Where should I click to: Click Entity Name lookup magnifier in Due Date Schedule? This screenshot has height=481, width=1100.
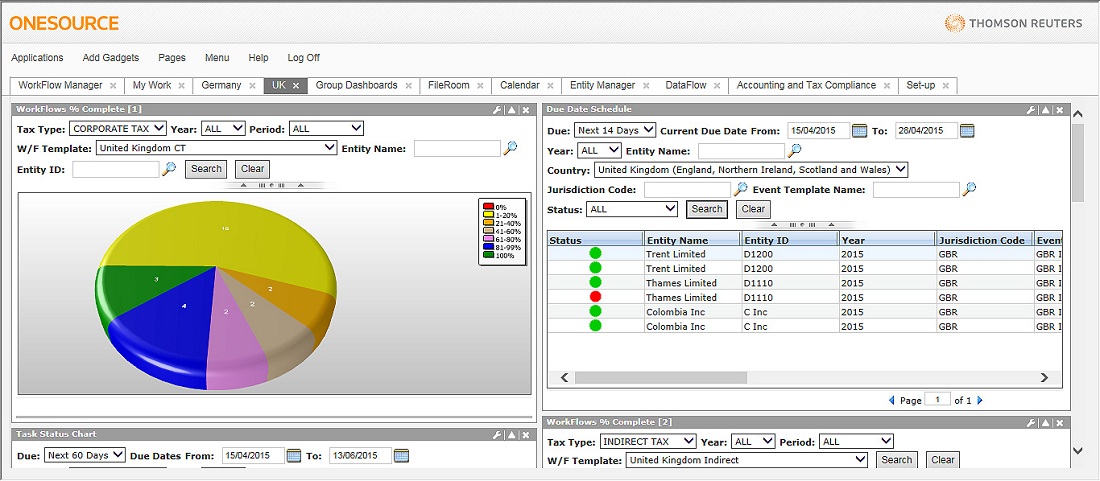[x=795, y=150]
